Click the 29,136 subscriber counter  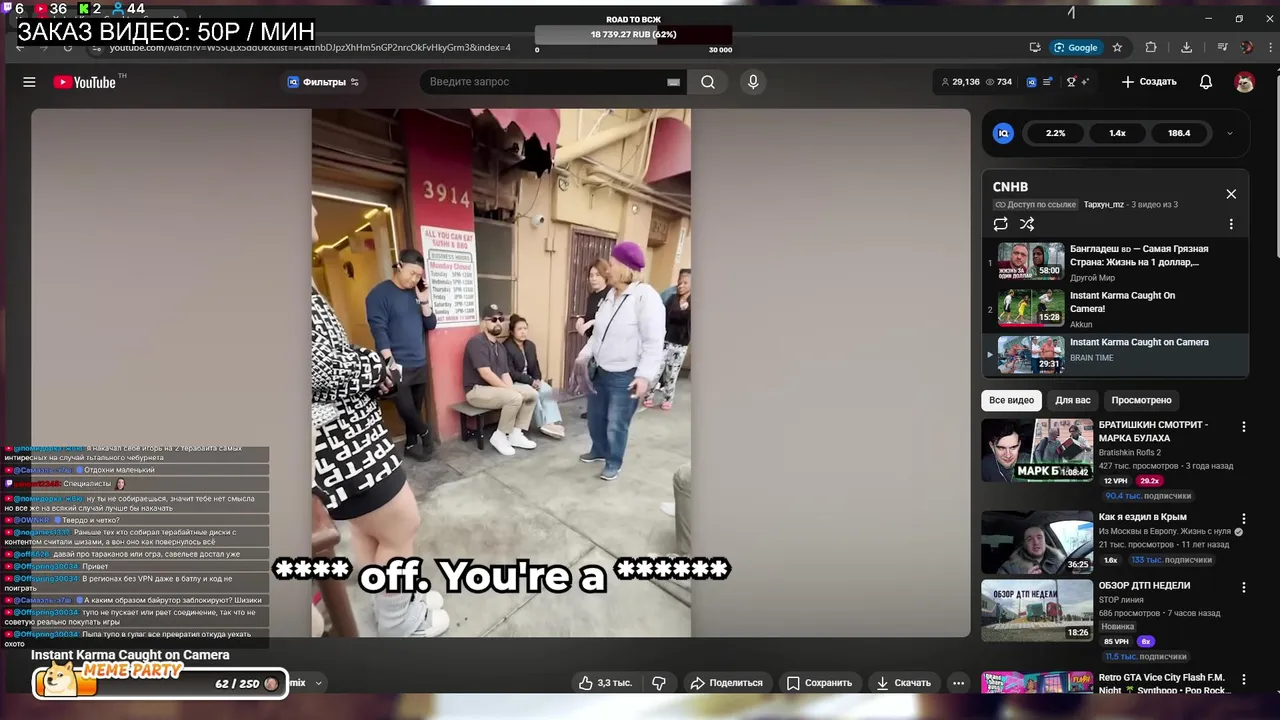961,82
